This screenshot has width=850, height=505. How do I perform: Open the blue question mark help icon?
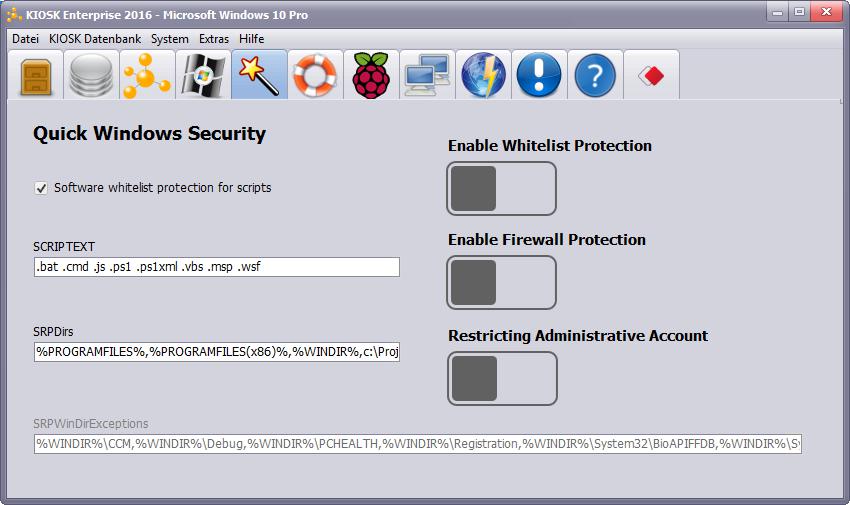(595, 75)
